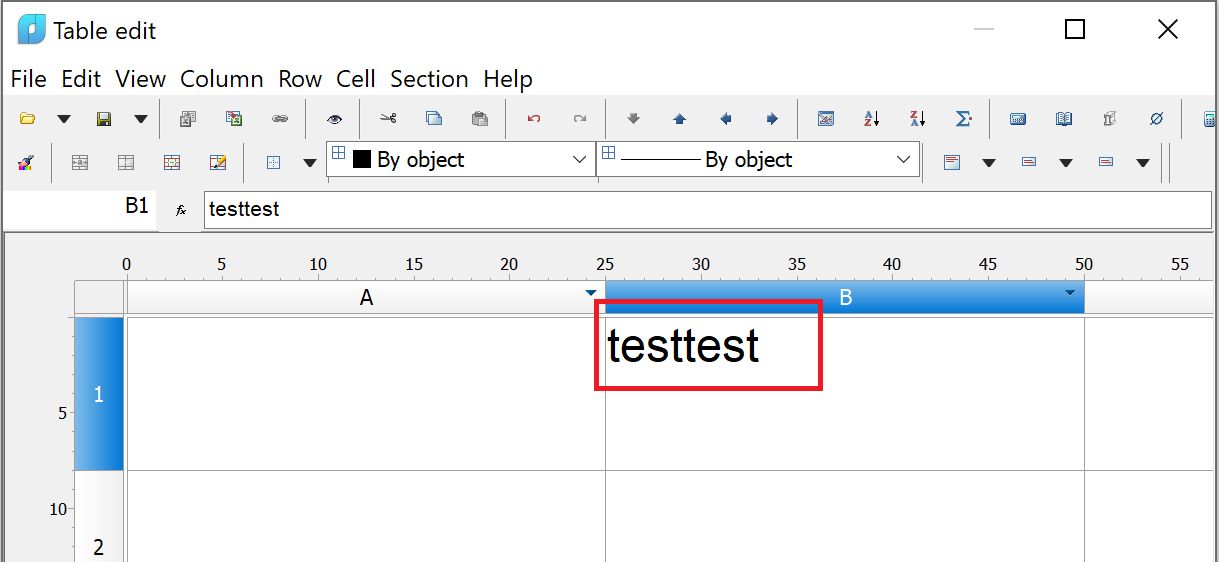Click the sigma sum icon
The width and height of the screenshot is (1219, 562).
click(x=964, y=119)
